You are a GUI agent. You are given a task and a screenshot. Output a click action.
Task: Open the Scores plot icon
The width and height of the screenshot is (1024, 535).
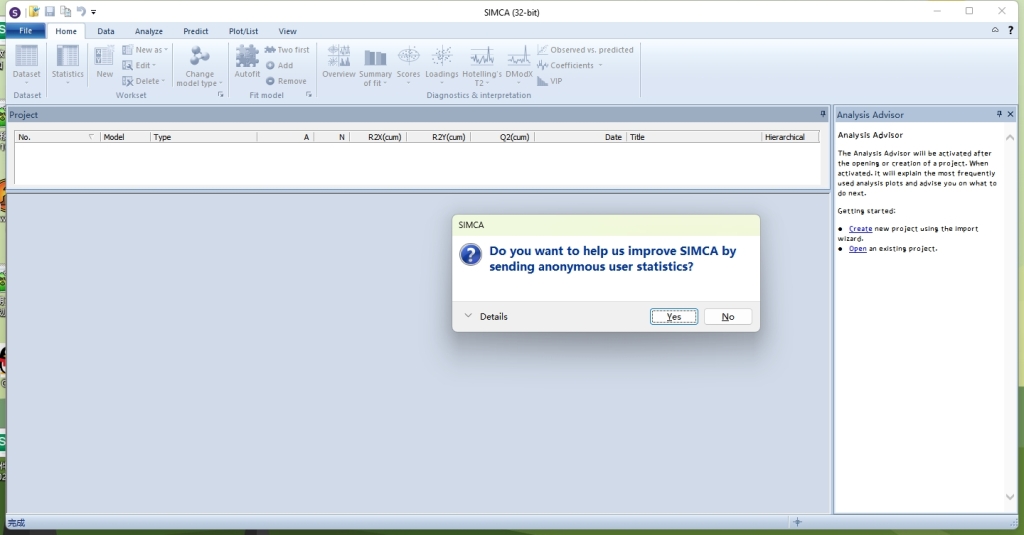[409, 57]
